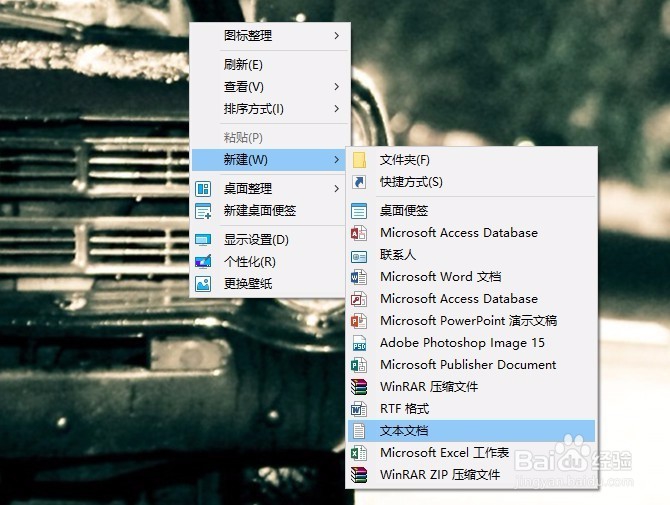Screen dimensions: 670x505
Task: Create a Microsoft Word 文档
Action: pos(471,277)
